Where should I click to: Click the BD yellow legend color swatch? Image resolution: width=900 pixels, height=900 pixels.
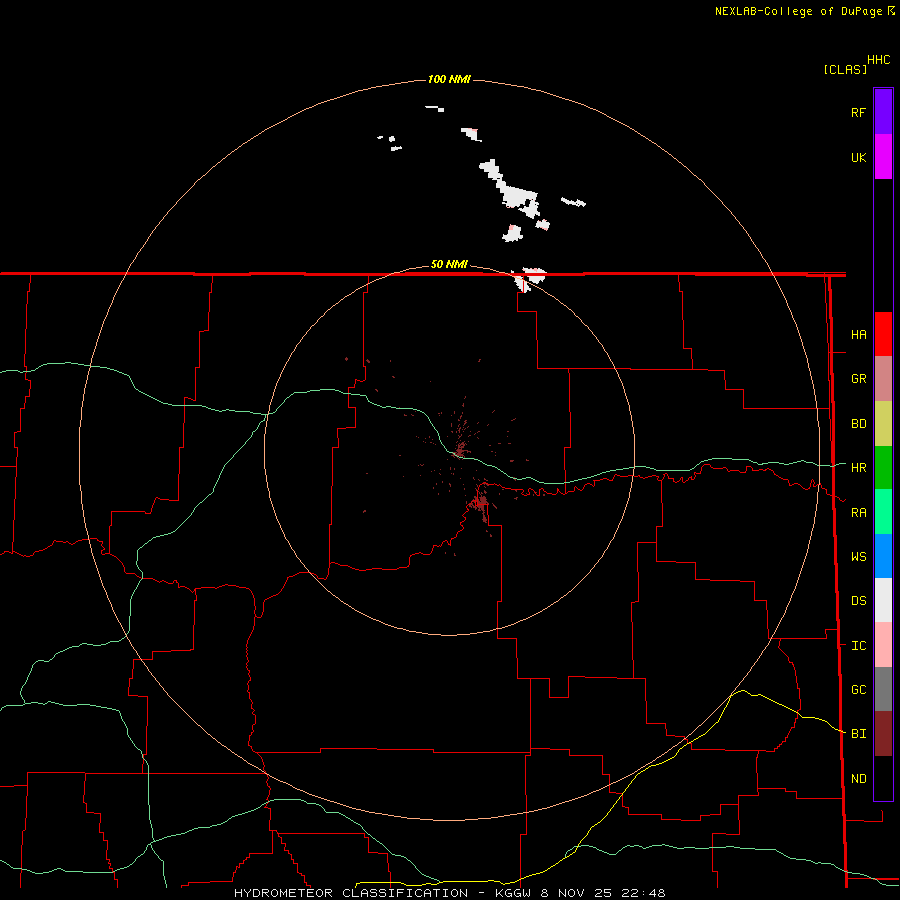883,424
